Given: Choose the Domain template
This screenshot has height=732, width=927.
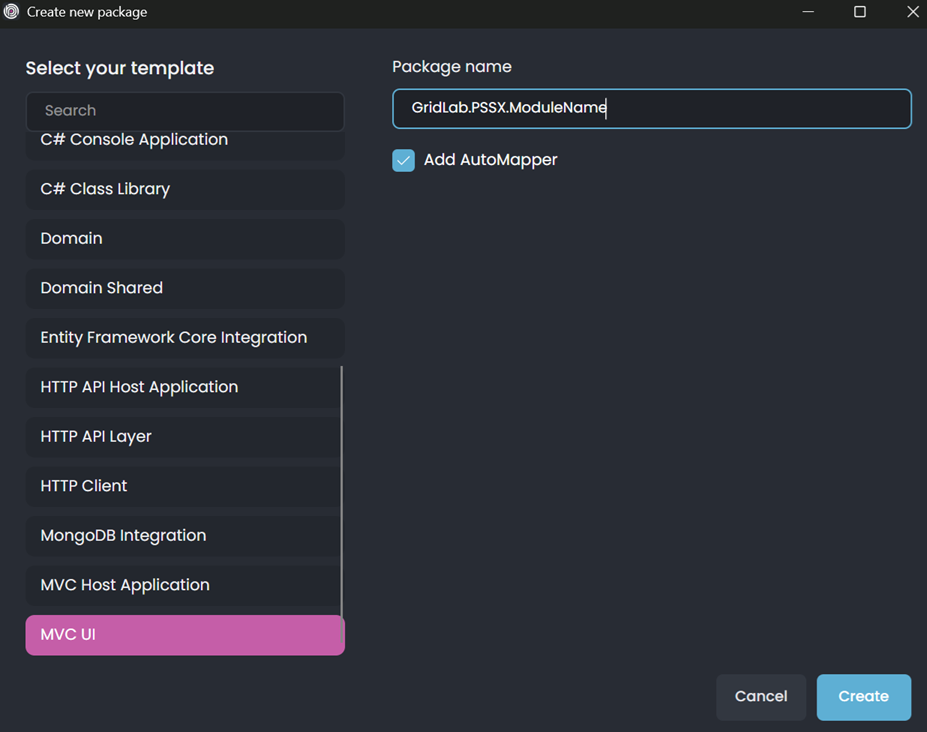Looking at the screenshot, I should pyautogui.click(x=185, y=239).
